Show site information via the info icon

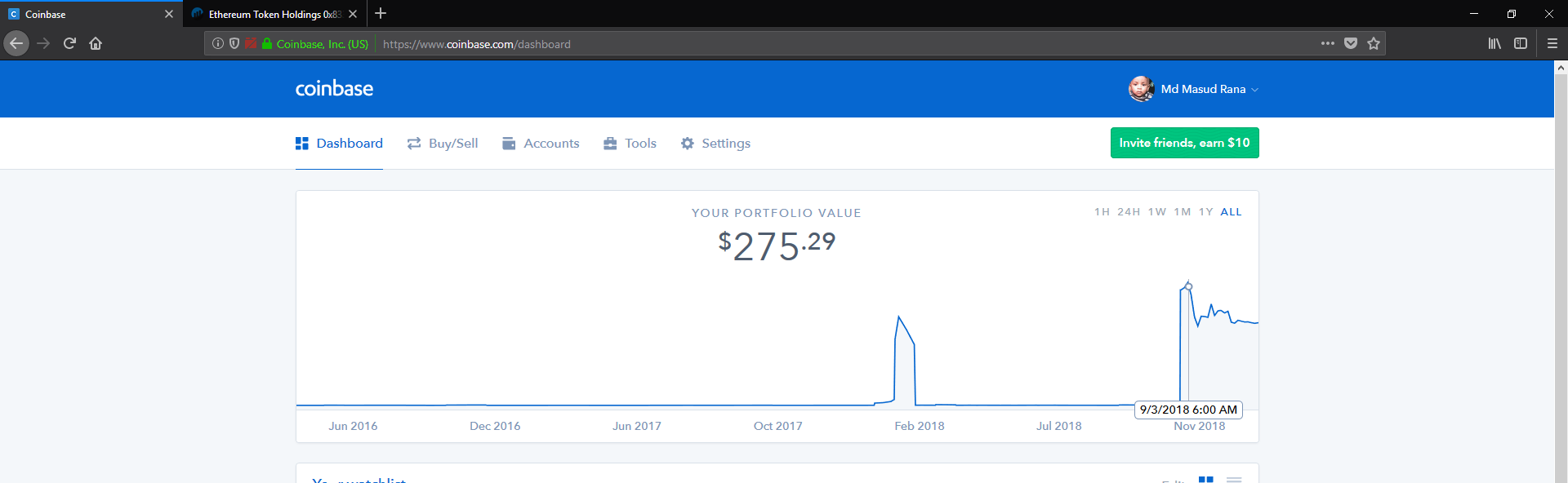pos(218,43)
